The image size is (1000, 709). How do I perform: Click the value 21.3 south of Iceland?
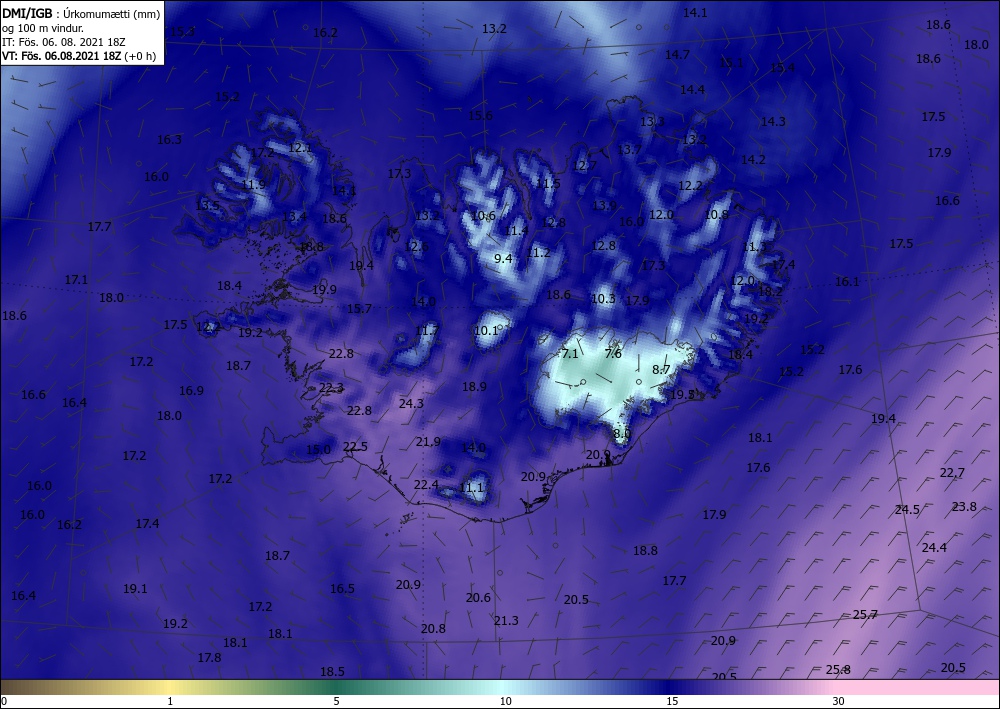click(x=506, y=620)
